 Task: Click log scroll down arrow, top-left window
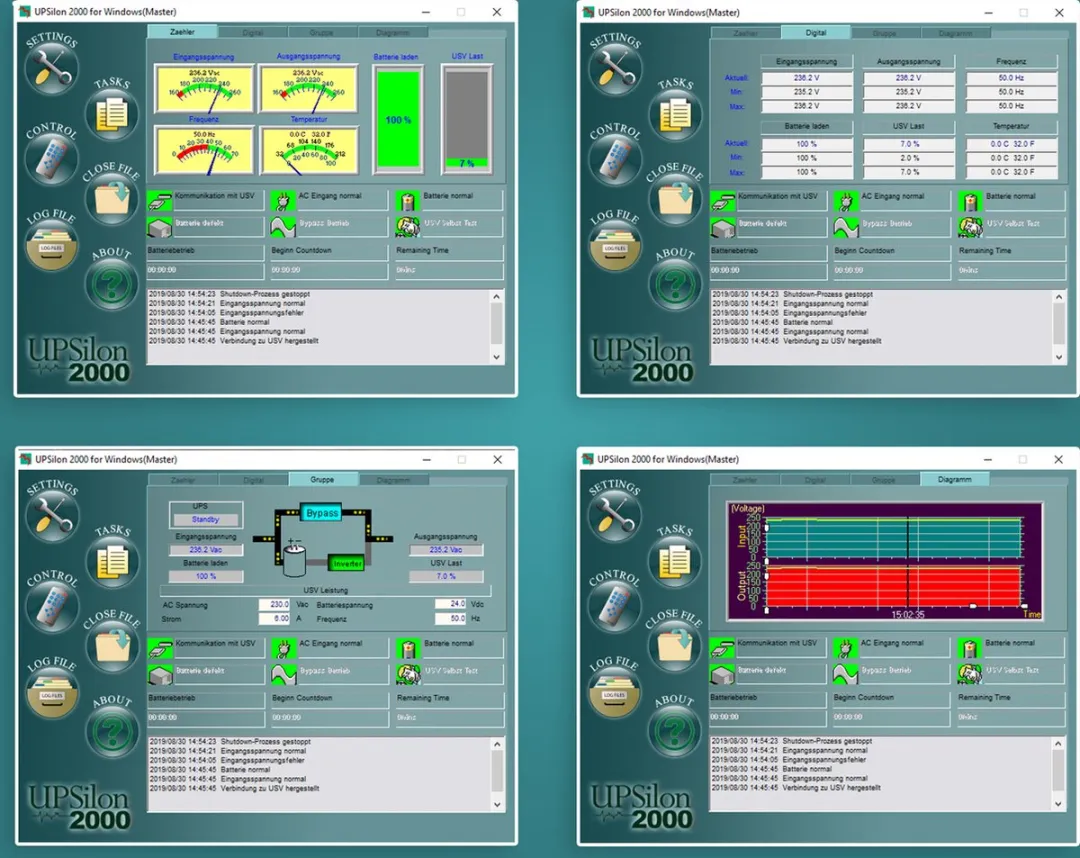497,357
